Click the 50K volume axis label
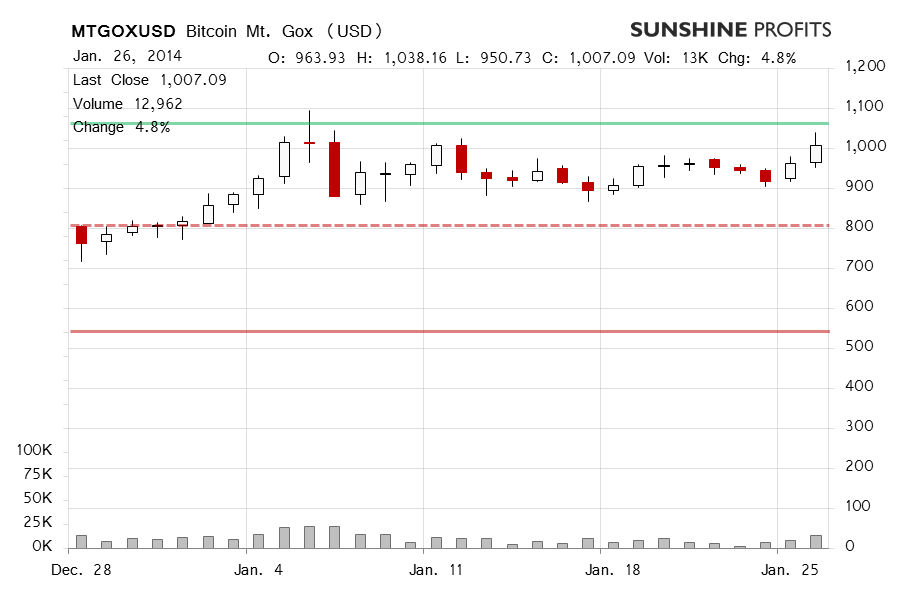Image resolution: width=900 pixels, height=596 pixels. click(38, 498)
